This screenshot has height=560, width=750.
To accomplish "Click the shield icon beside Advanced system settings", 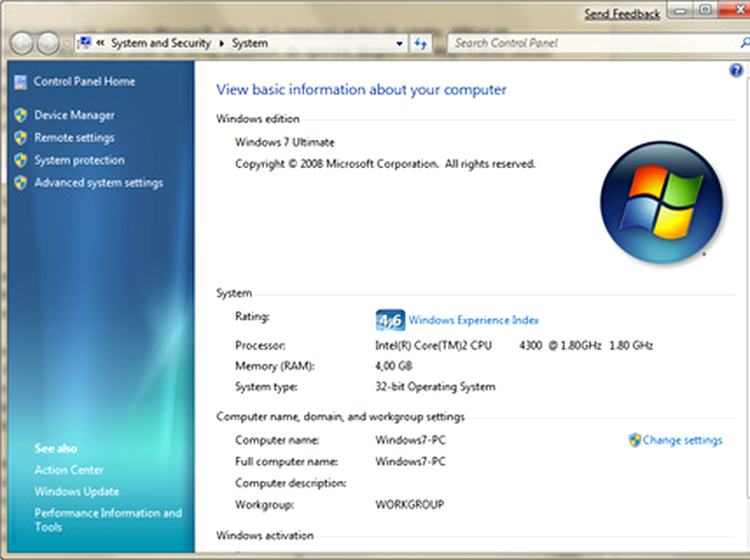I will (x=20, y=183).
